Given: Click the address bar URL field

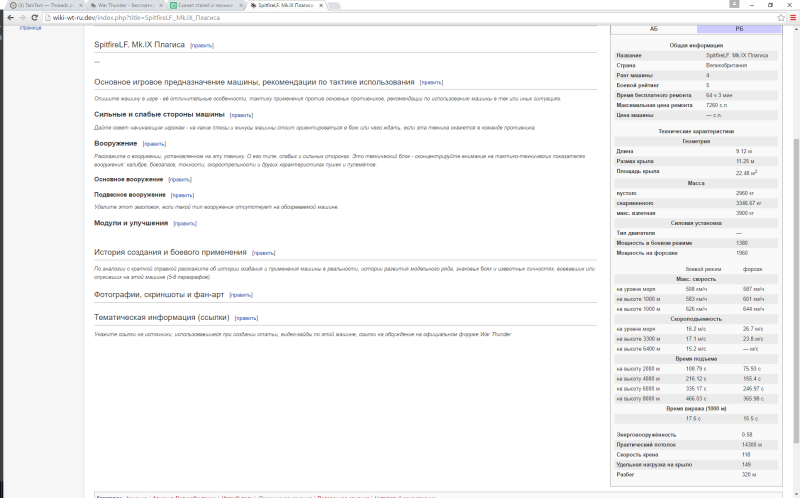Looking at the screenshot, I should click(x=408, y=17).
